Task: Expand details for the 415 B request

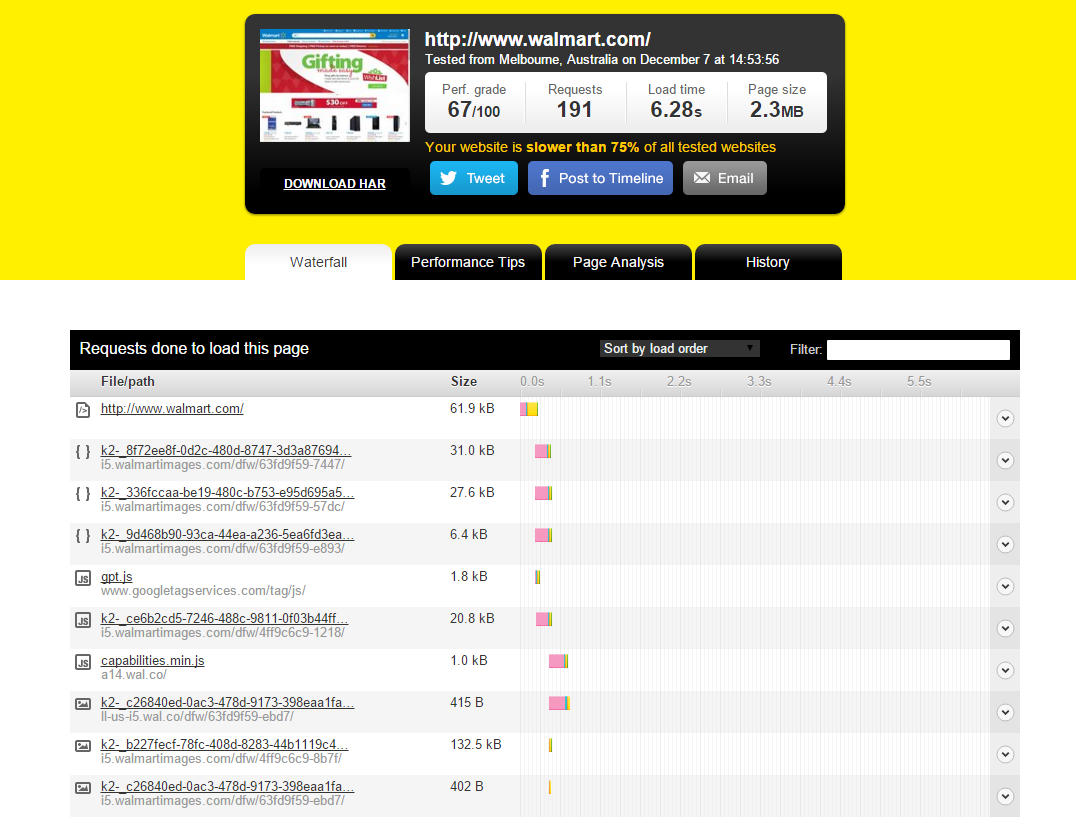Action: [1005, 712]
